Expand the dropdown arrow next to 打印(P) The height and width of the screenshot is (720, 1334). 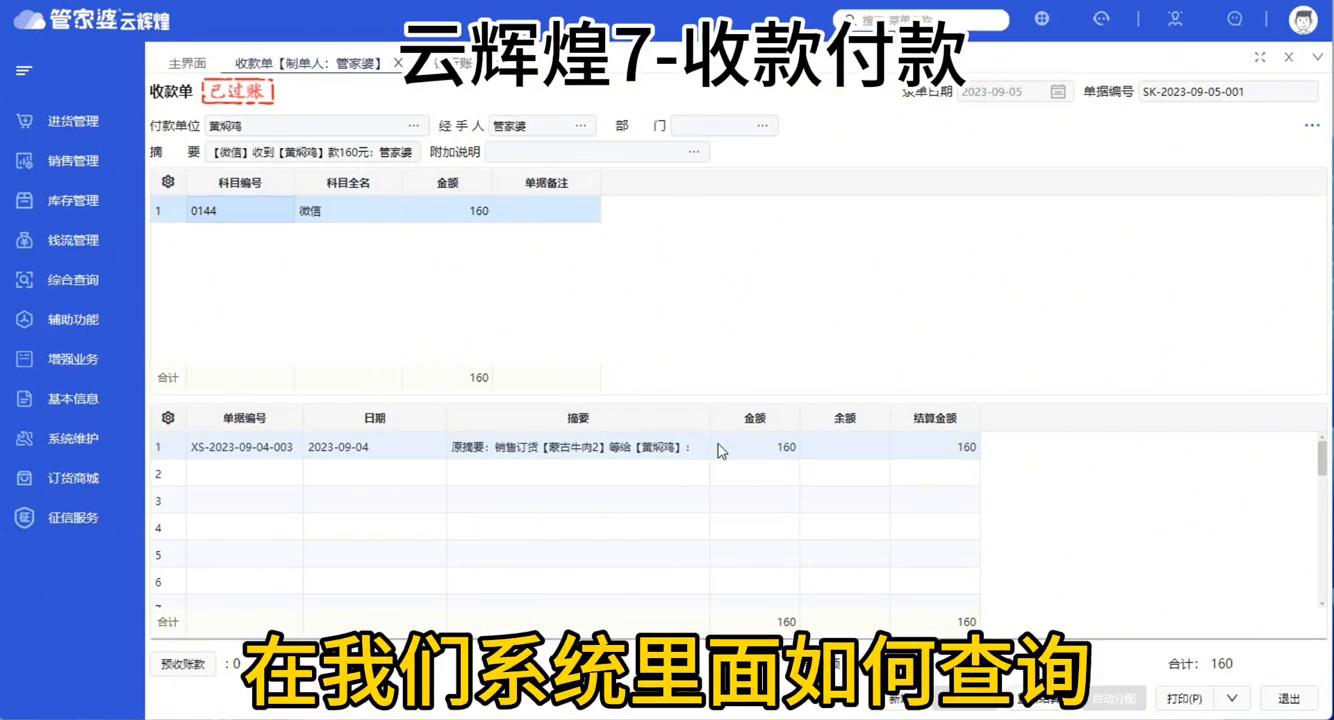pos(1232,698)
